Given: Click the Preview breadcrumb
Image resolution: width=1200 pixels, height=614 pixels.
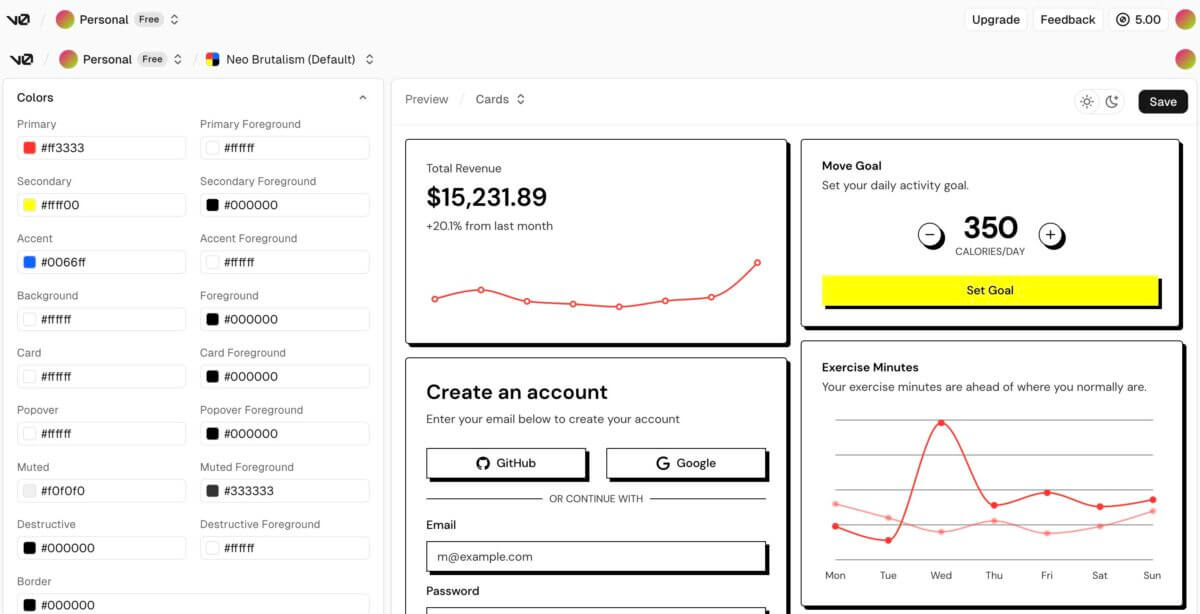Looking at the screenshot, I should [x=426, y=99].
